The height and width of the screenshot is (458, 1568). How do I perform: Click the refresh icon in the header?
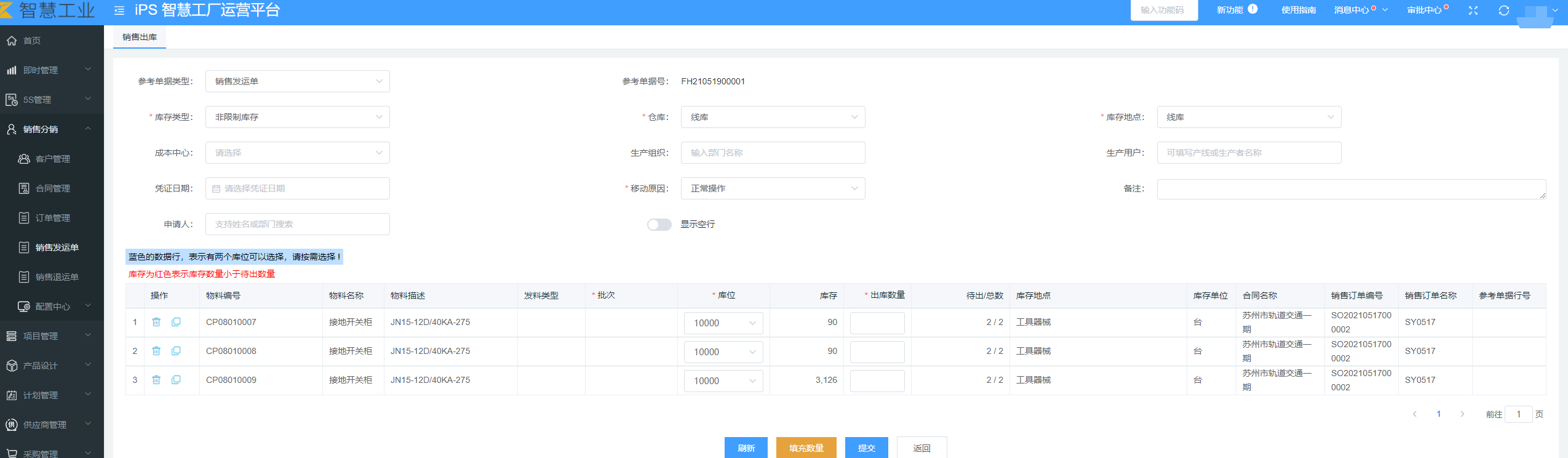click(1503, 10)
